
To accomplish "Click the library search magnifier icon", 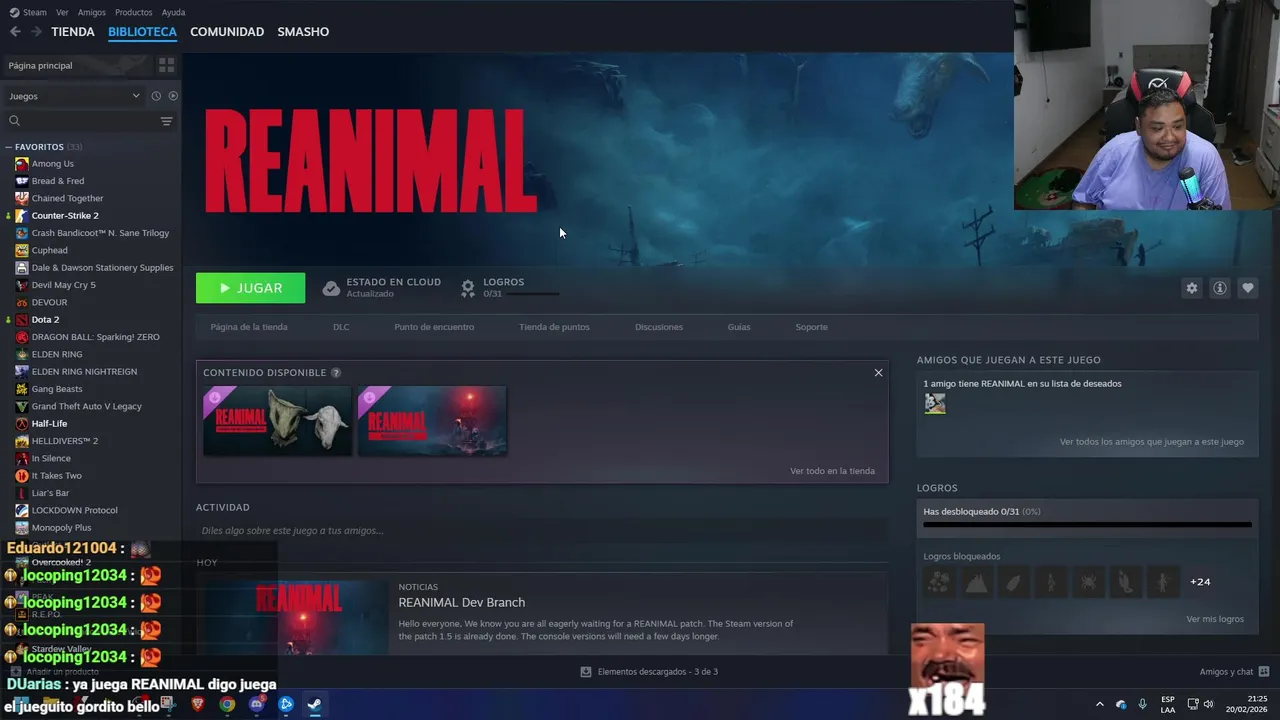I will click(14, 121).
